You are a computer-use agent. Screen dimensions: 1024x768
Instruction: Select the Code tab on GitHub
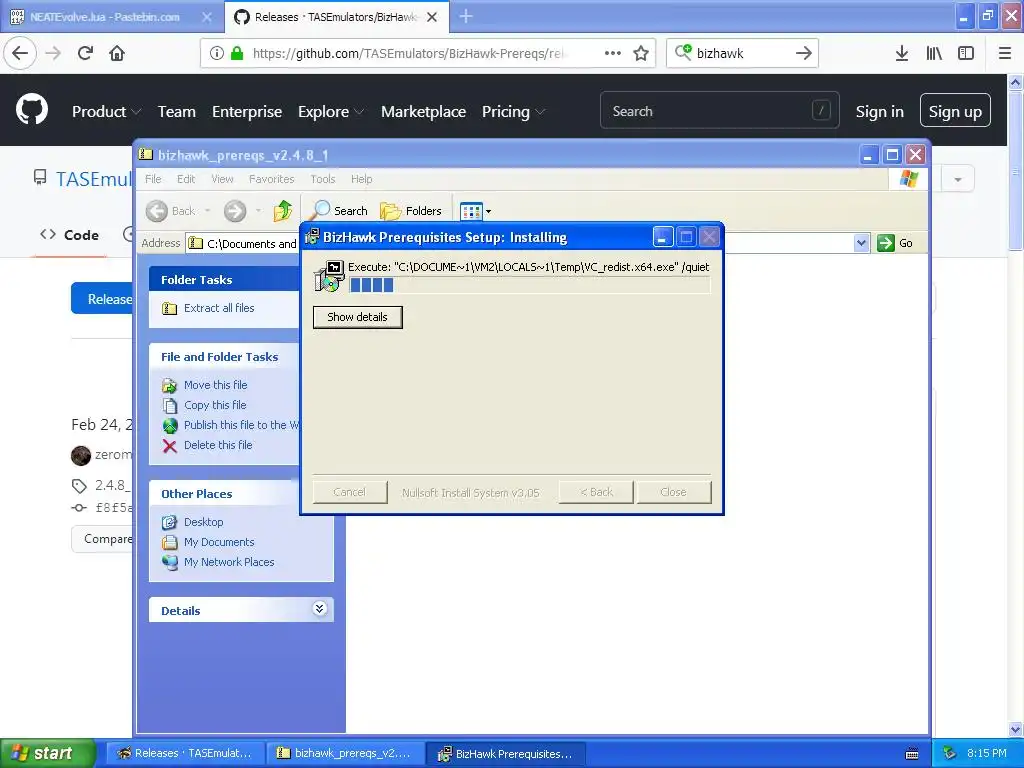[x=69, y=235]
